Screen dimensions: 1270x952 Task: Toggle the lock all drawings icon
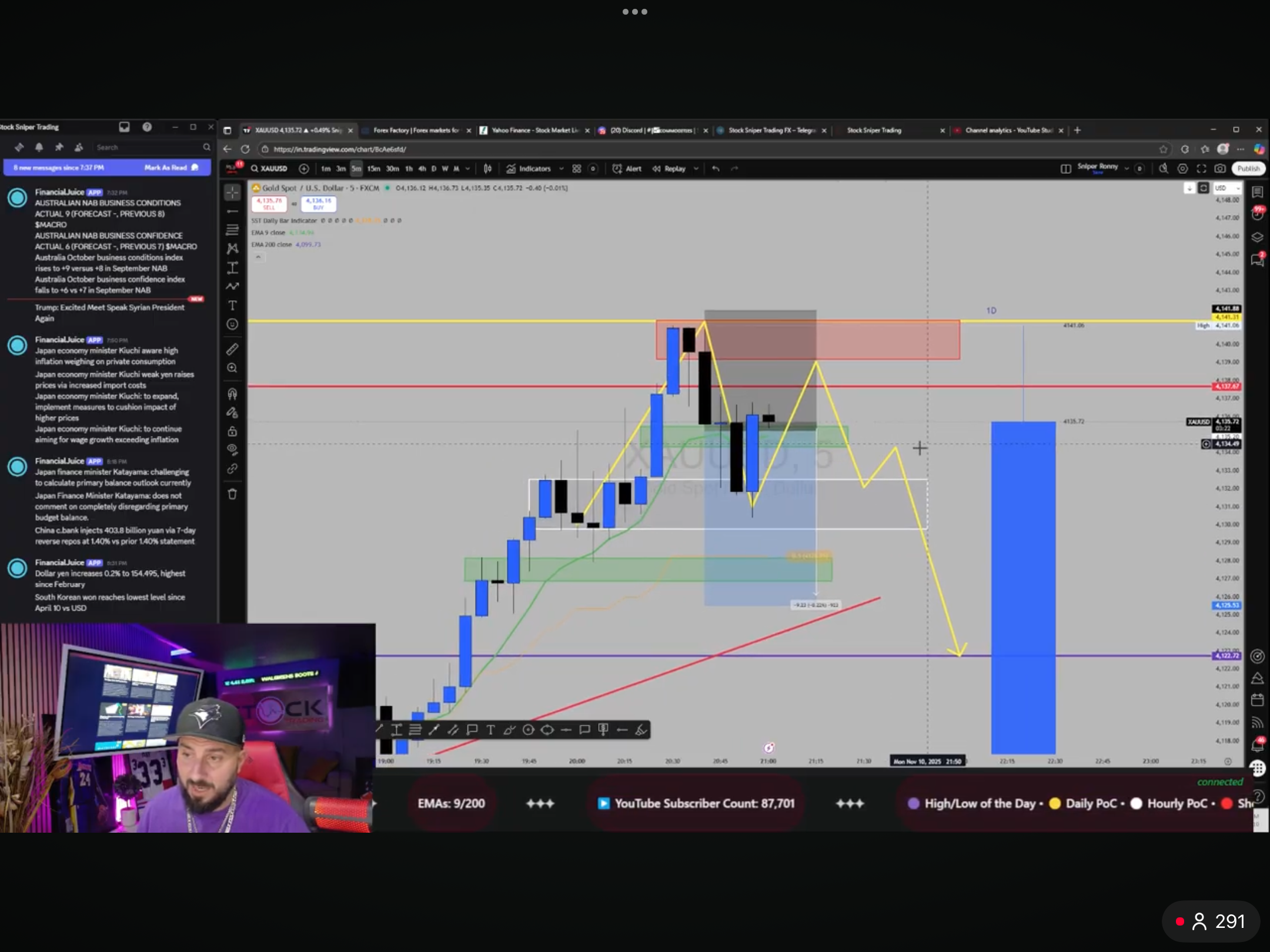(x=232, y=431)
